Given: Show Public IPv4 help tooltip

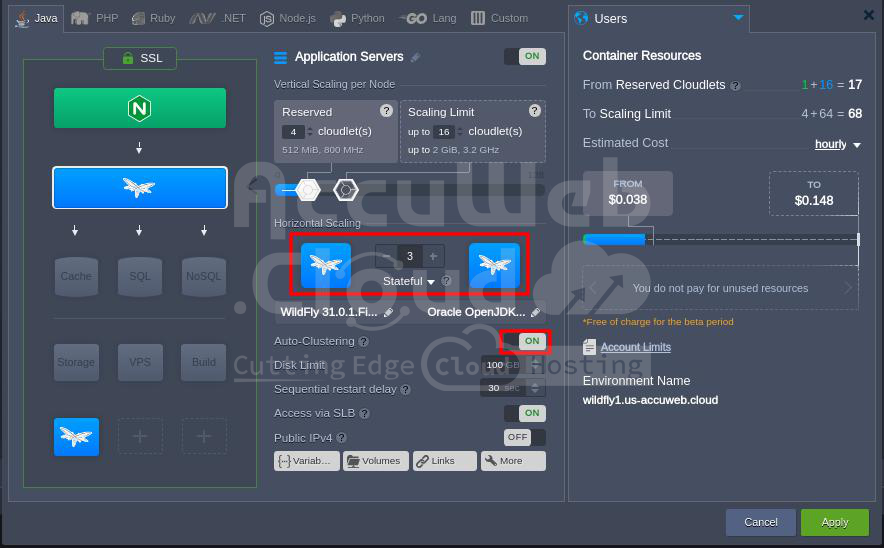Looking at the screenshot, I should point(341,438).
